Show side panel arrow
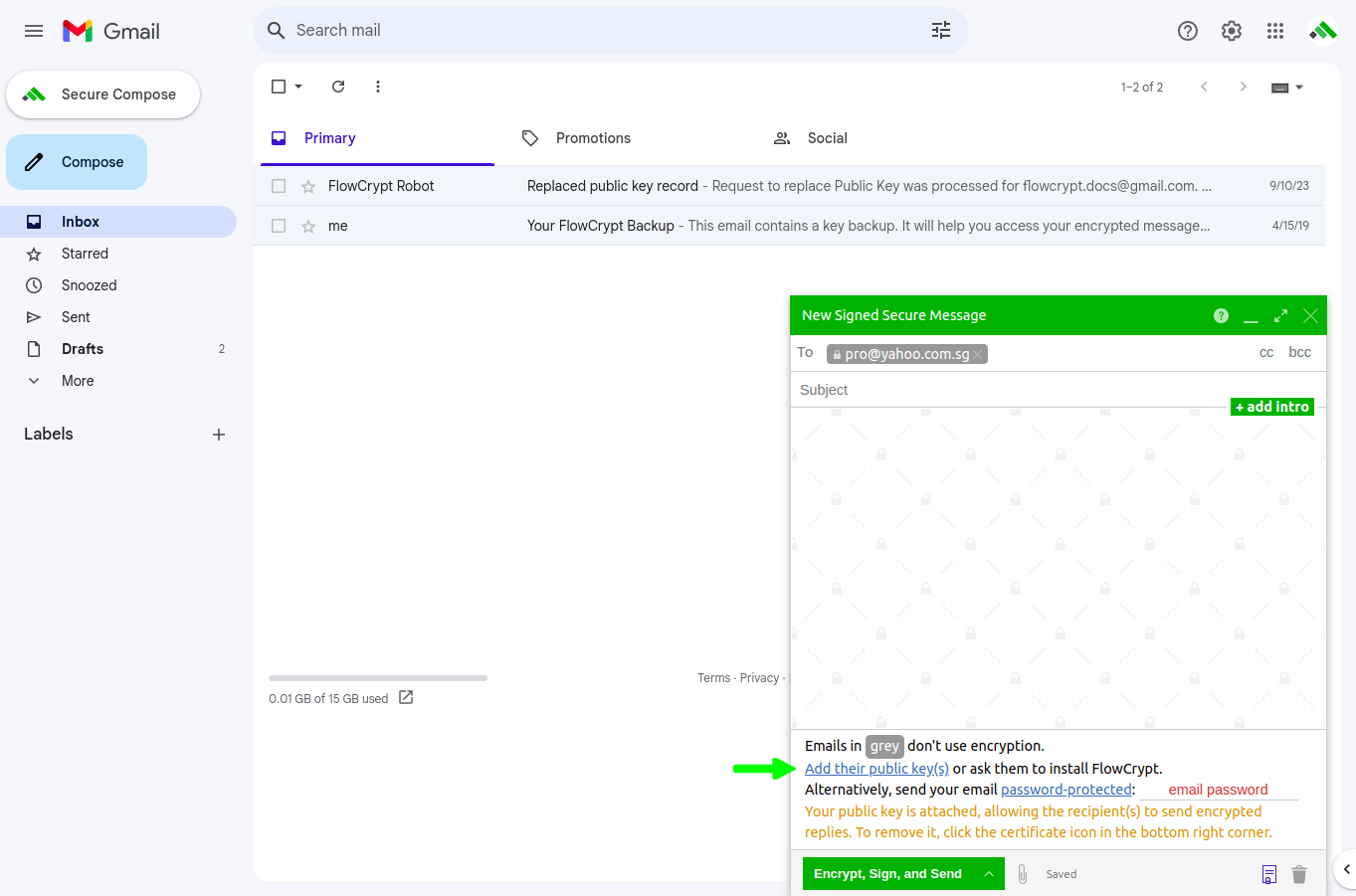The height and width of the screenshot is (896, 1356). tap(1346, 869)
